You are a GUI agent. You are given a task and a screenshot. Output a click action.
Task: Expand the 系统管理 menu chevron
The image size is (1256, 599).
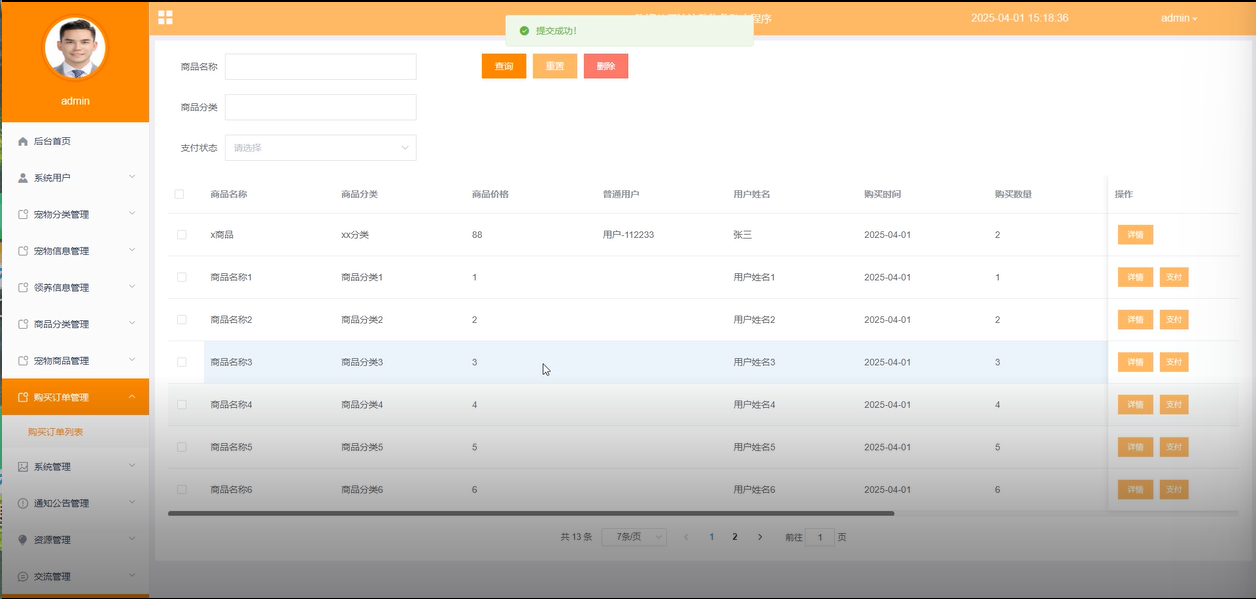(132, 466)
